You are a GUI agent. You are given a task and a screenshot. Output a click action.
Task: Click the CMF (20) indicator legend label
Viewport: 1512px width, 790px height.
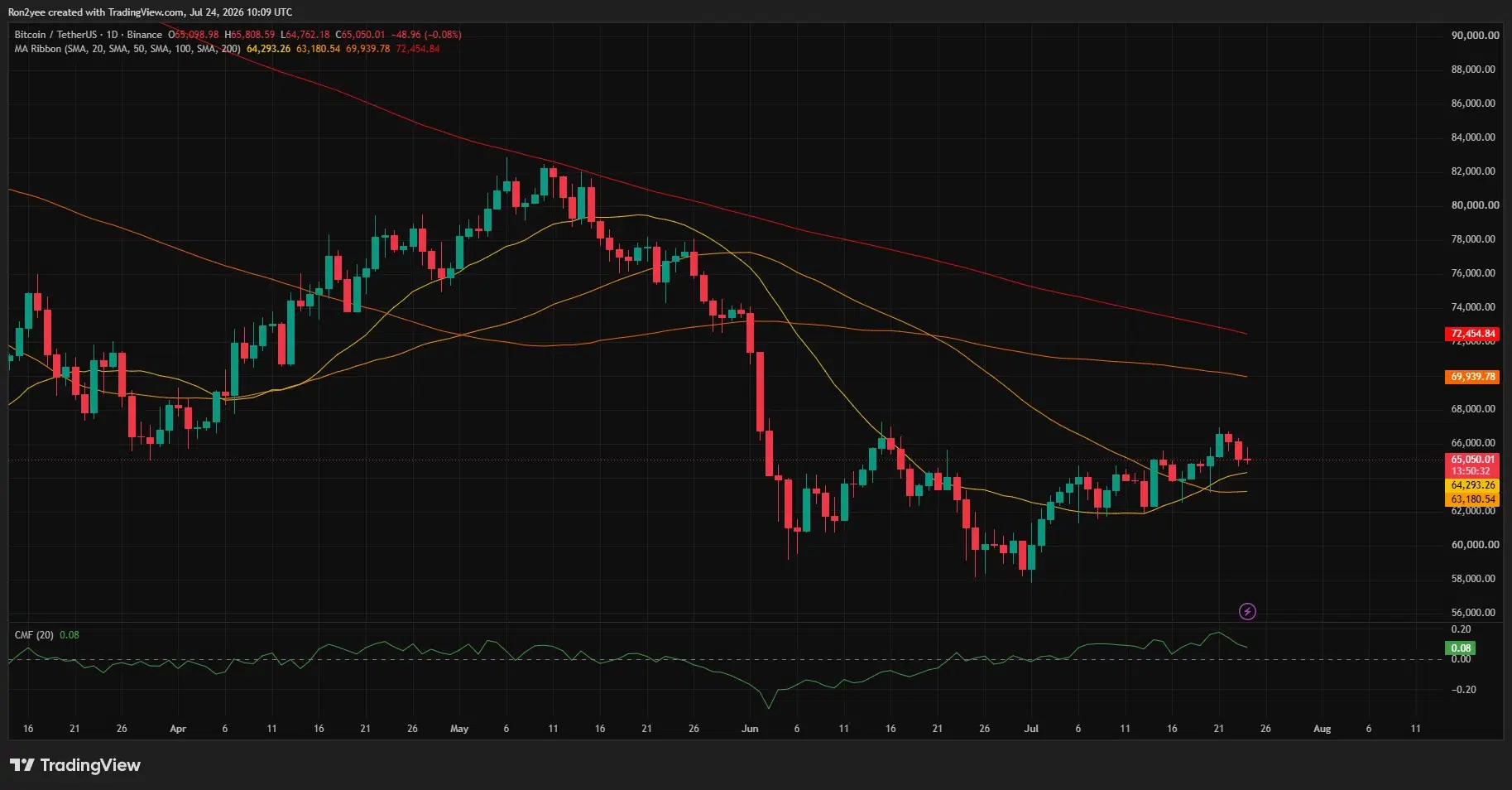point(34,635)
